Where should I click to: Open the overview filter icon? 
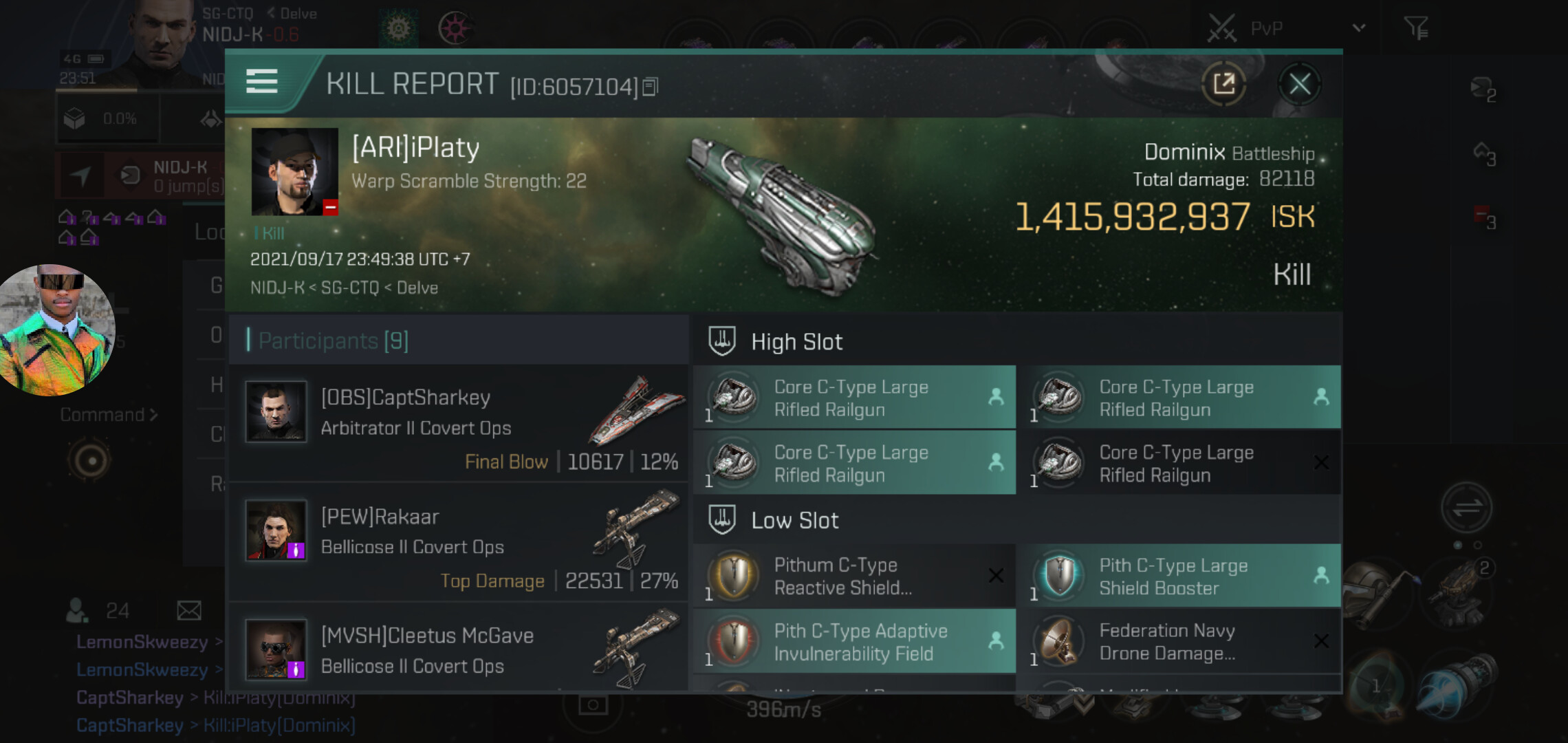(x=1416, y=28)
